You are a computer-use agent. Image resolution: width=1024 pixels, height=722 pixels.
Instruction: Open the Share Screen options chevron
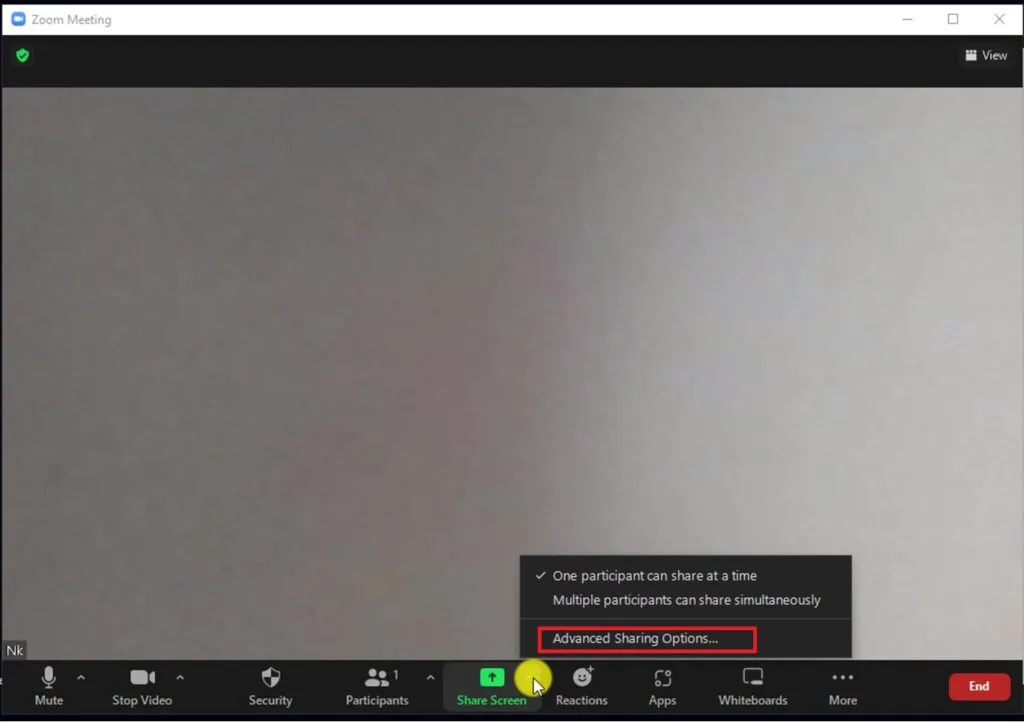point(534,676)
